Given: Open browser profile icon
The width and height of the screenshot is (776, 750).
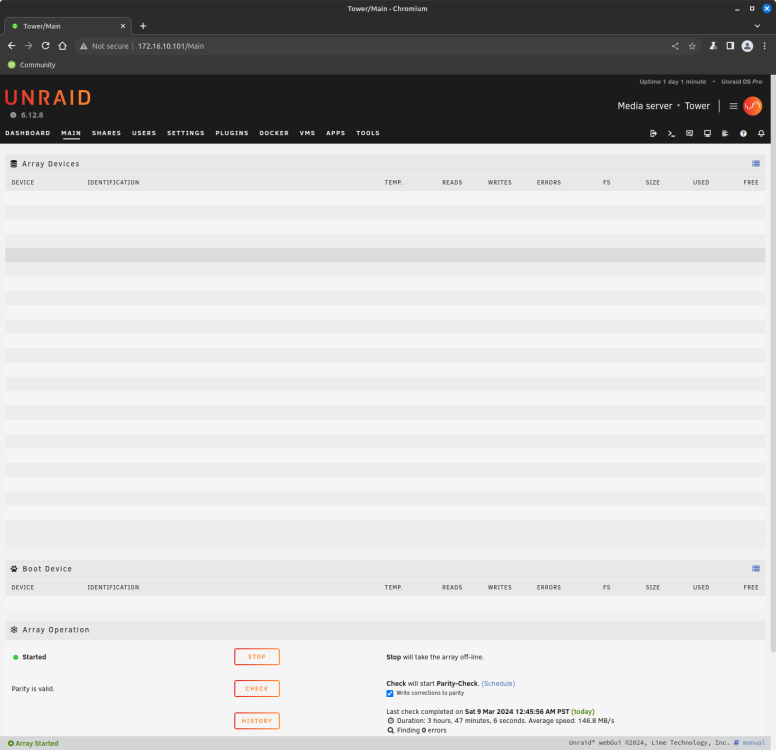Looking at the screenshot, I should point(747,46).
